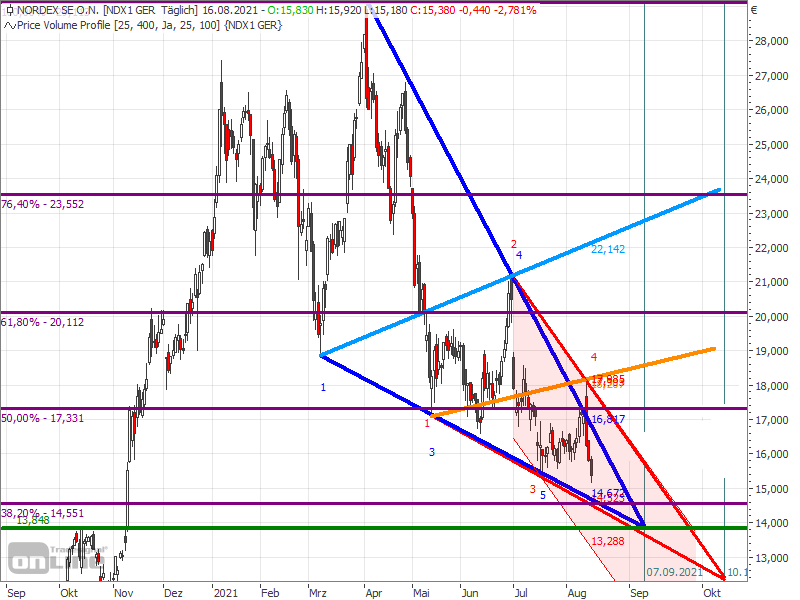The image size is (800, 600).
Task: Click 22,000 on the price axis
Action: (772, 248)
